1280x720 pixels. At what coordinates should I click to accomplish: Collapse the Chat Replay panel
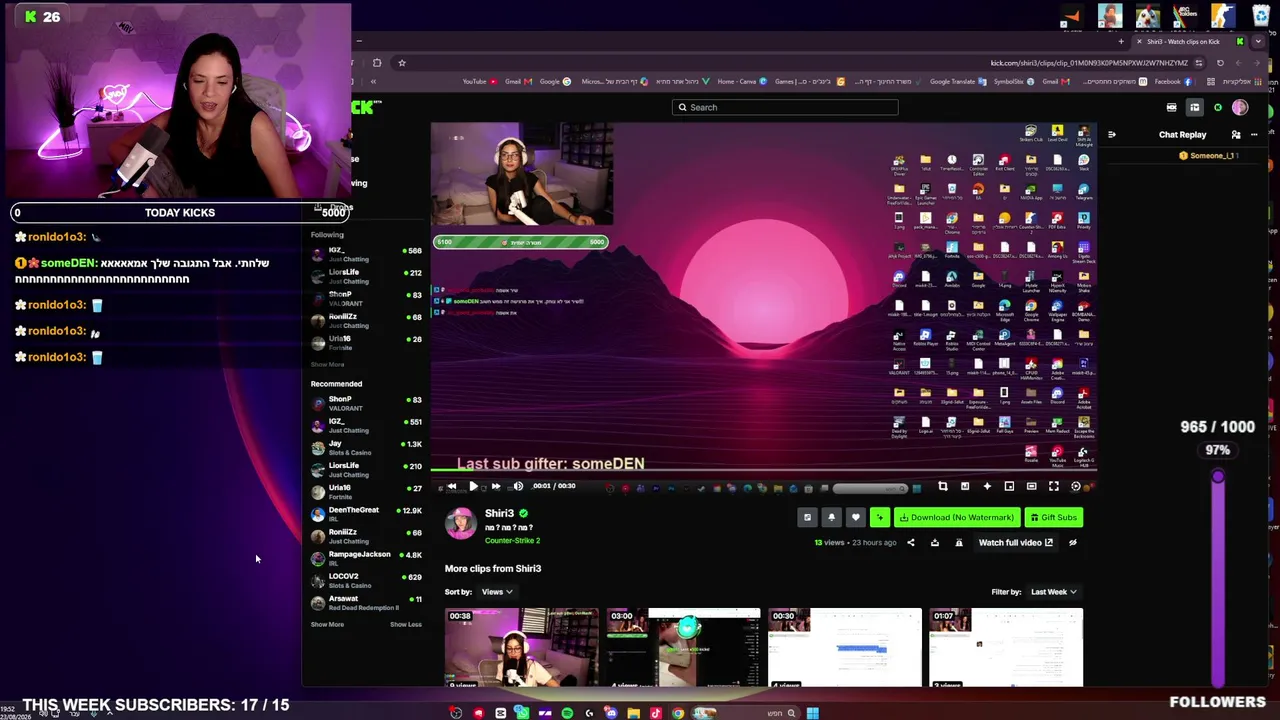pyautogui.click(x=1112, y=135)
